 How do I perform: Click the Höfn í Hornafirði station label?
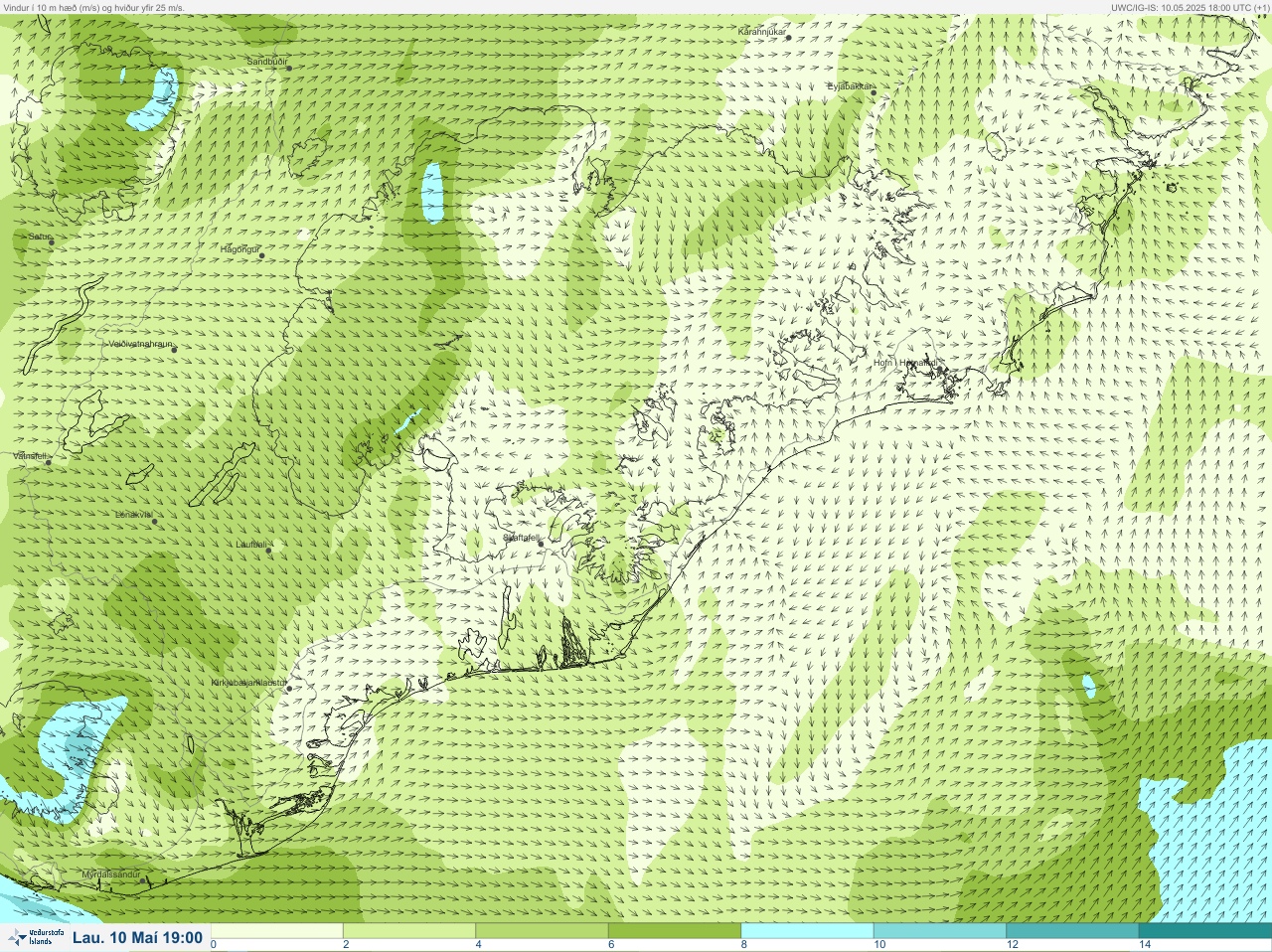904,363
